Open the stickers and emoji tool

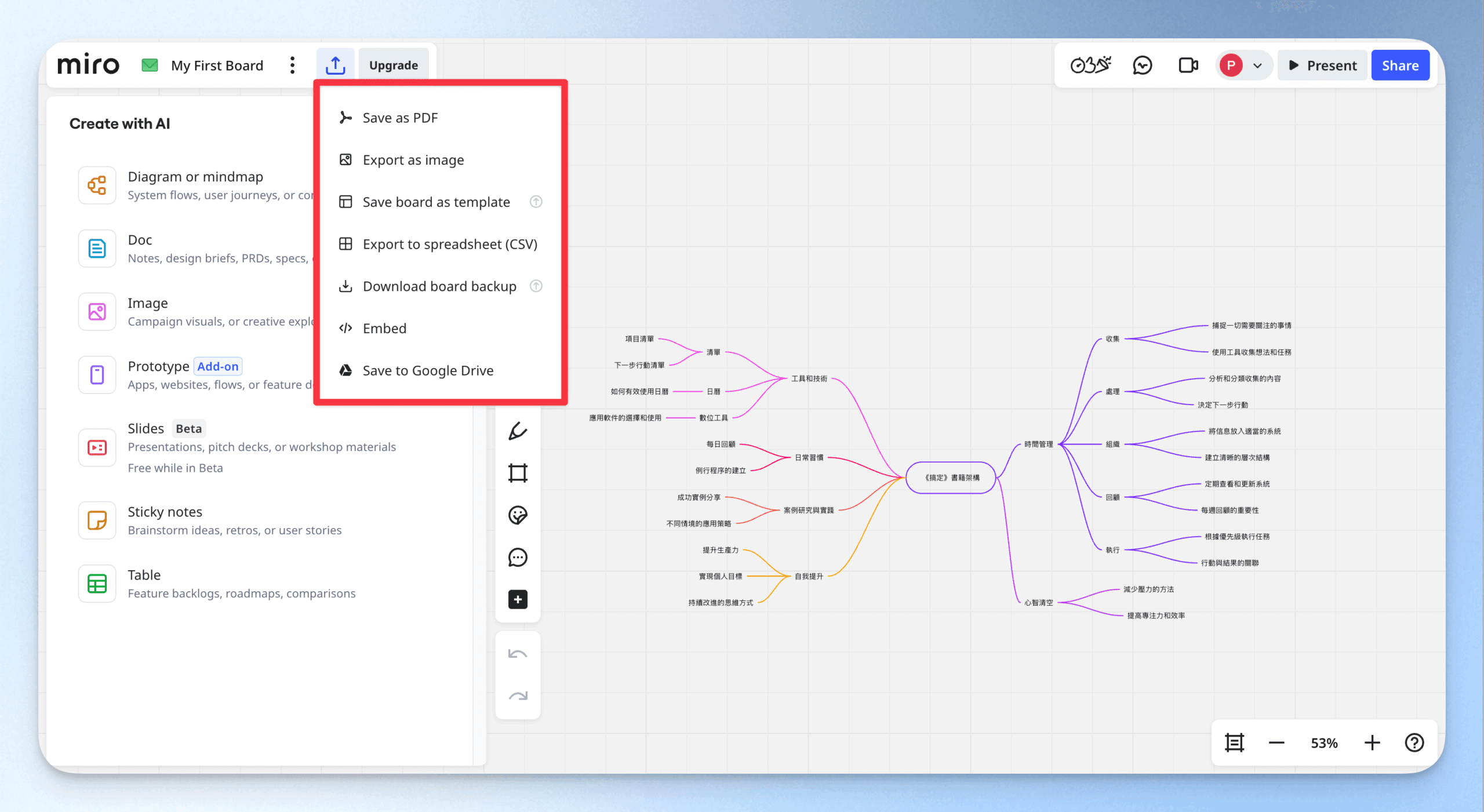click(x=518, y=515)
